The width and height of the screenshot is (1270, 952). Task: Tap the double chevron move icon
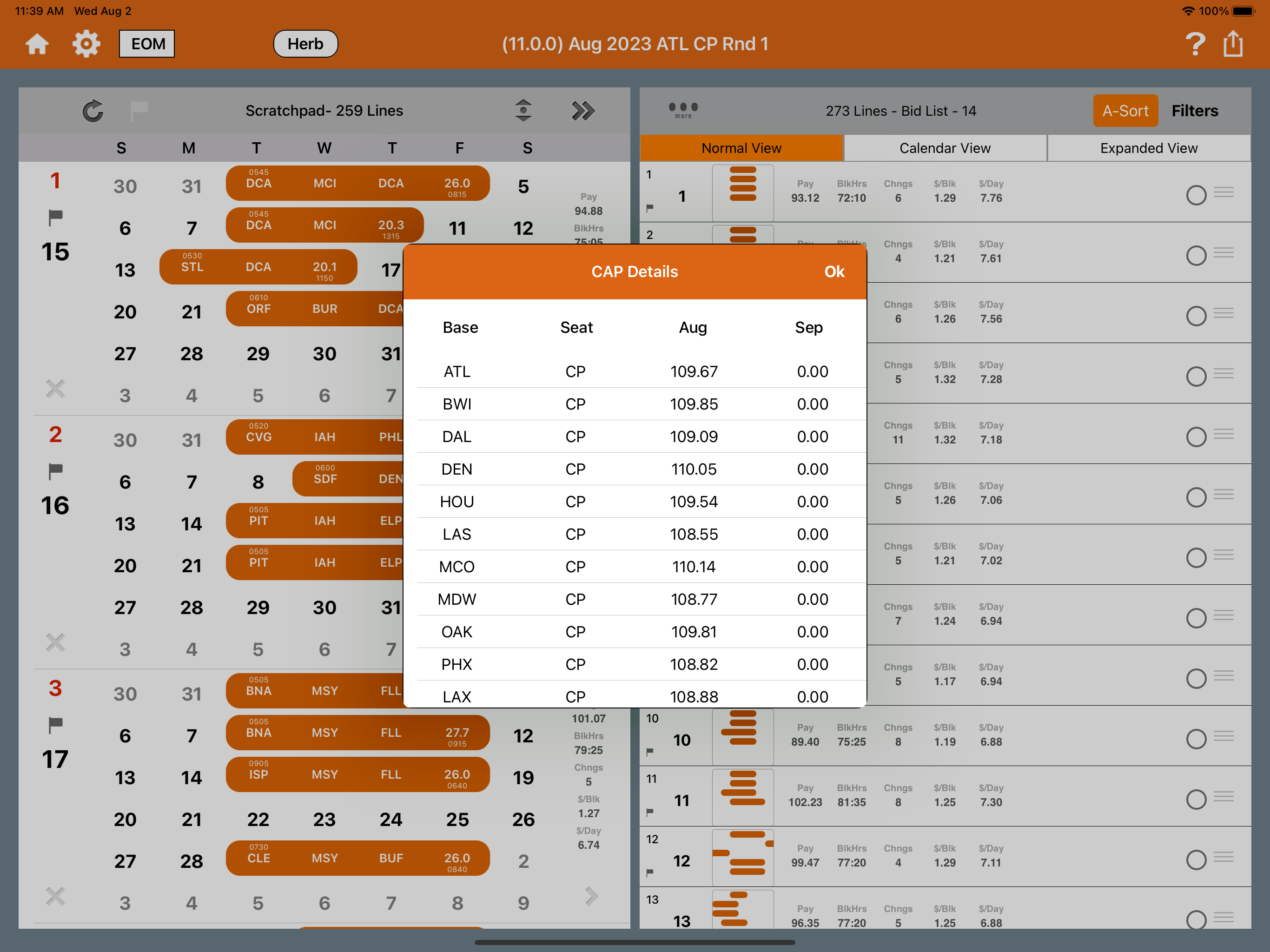click(583, 111)
